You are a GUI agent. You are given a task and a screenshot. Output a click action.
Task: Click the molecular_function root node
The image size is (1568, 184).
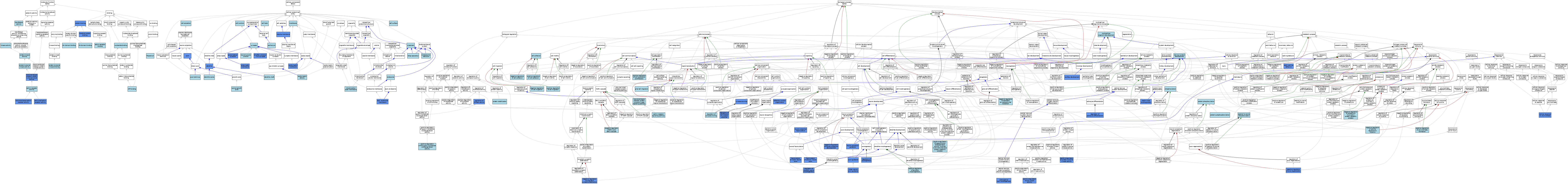point(48,3)
